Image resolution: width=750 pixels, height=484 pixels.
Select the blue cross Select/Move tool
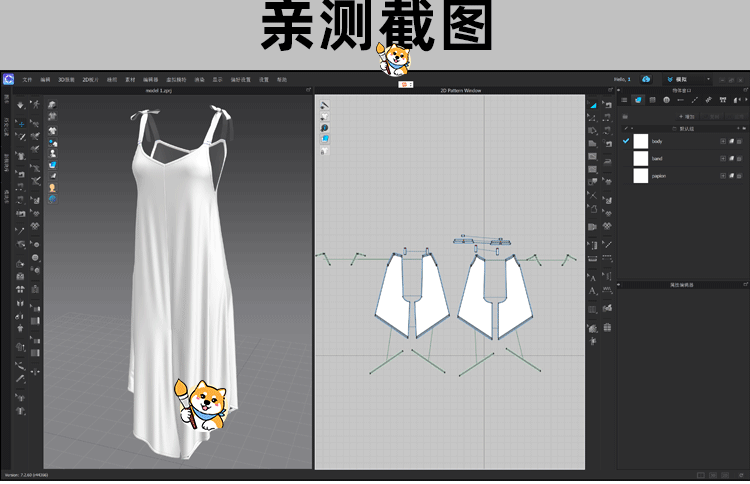coord(21,123)
